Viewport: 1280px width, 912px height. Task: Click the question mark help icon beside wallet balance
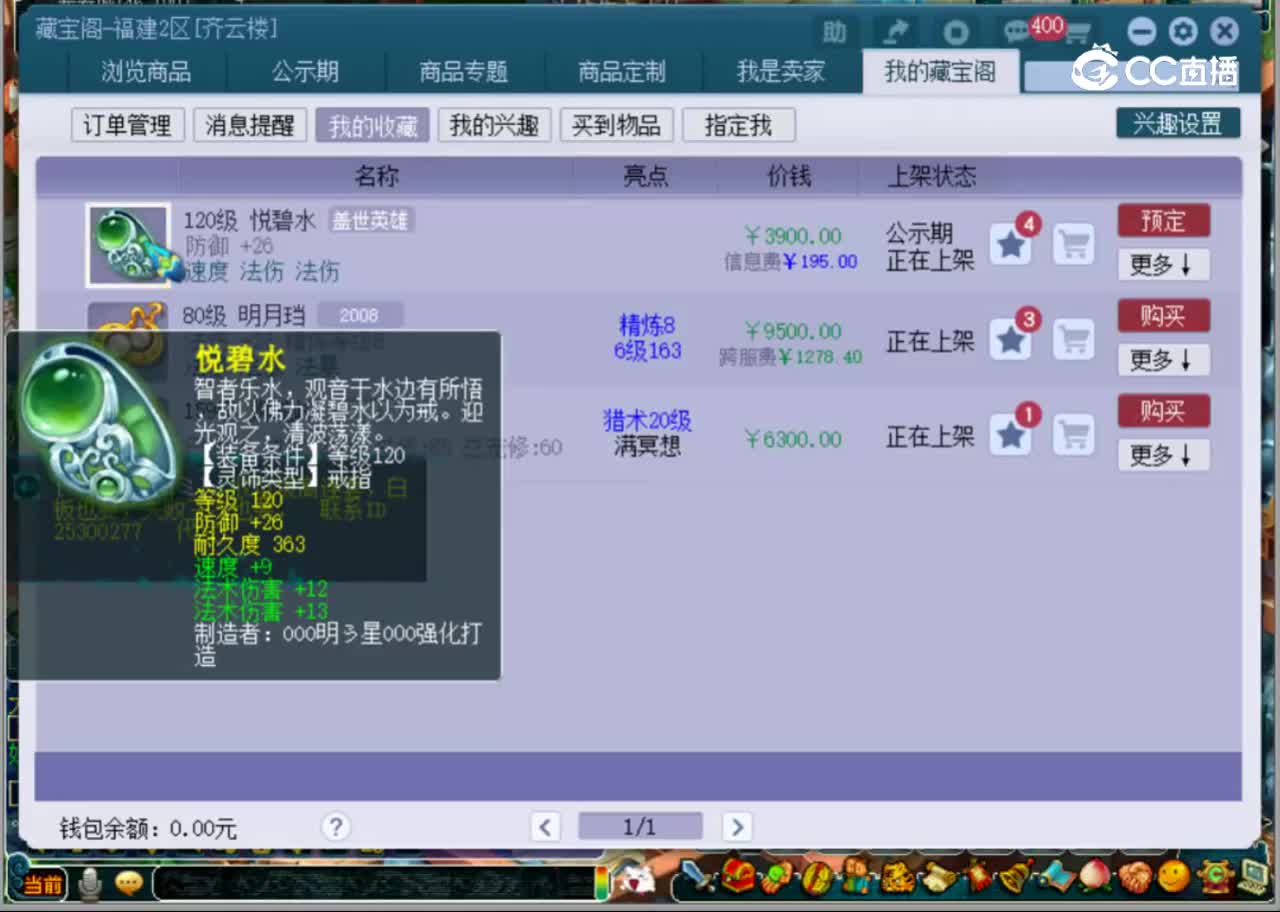(336, 827)
